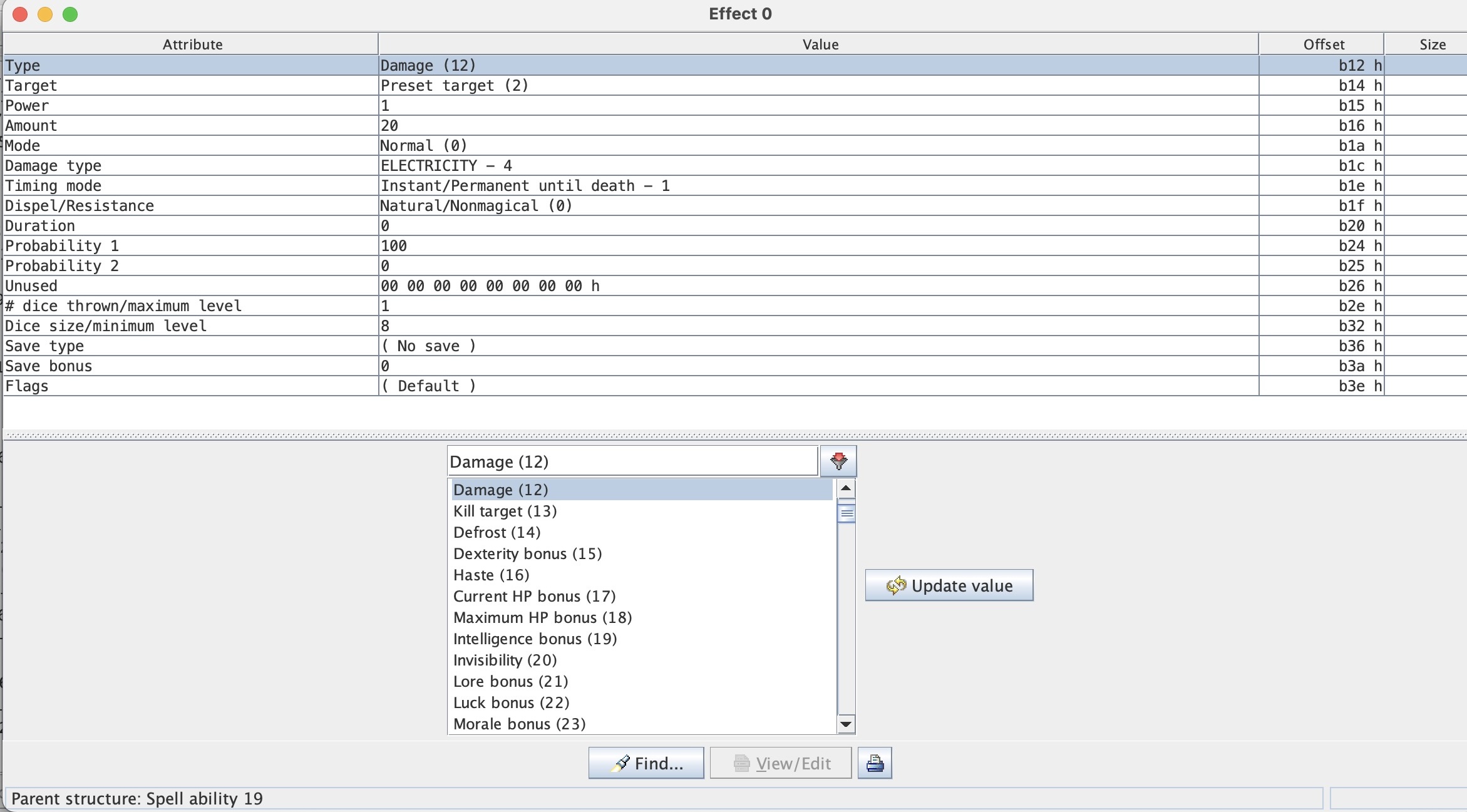Screen dimensions: 1467x812
Task: Select Luck bonus (22) in the list
Action: (x=643, y=702)
